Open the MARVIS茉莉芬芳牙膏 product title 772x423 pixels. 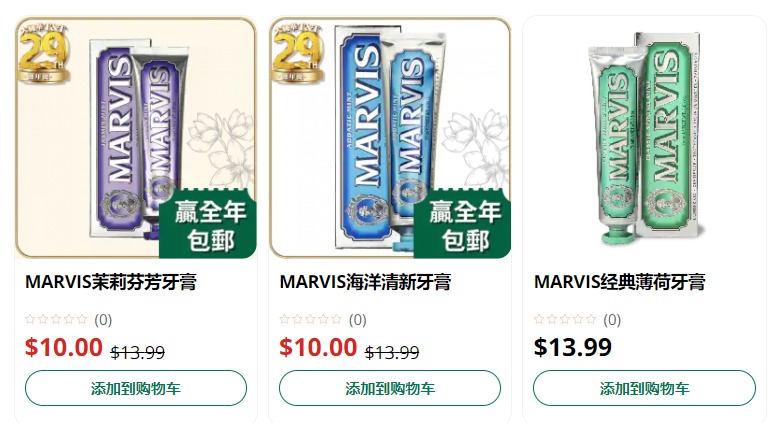[x=111, y=282]
